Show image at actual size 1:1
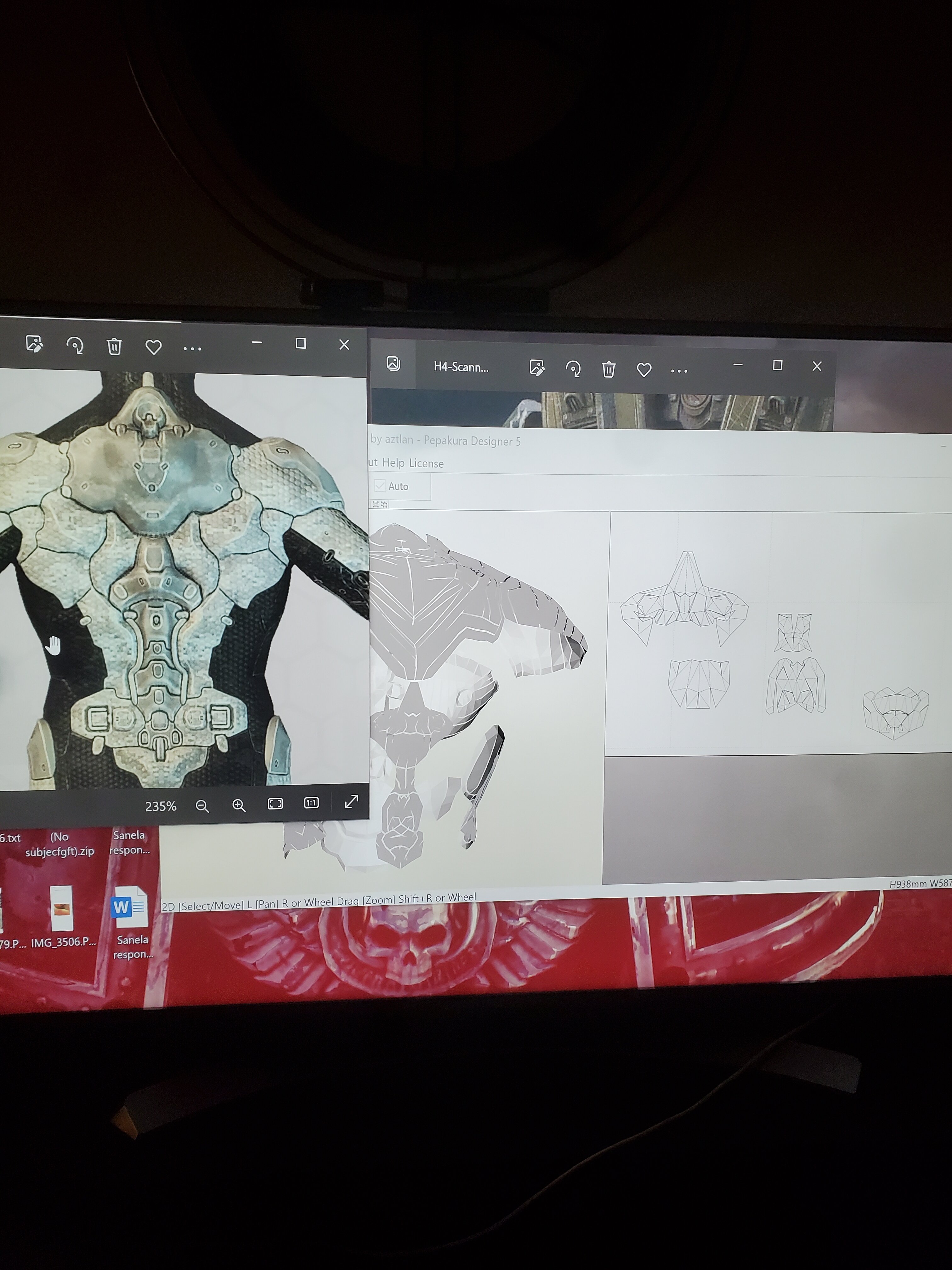952x1270 pixels. [311, 803]
